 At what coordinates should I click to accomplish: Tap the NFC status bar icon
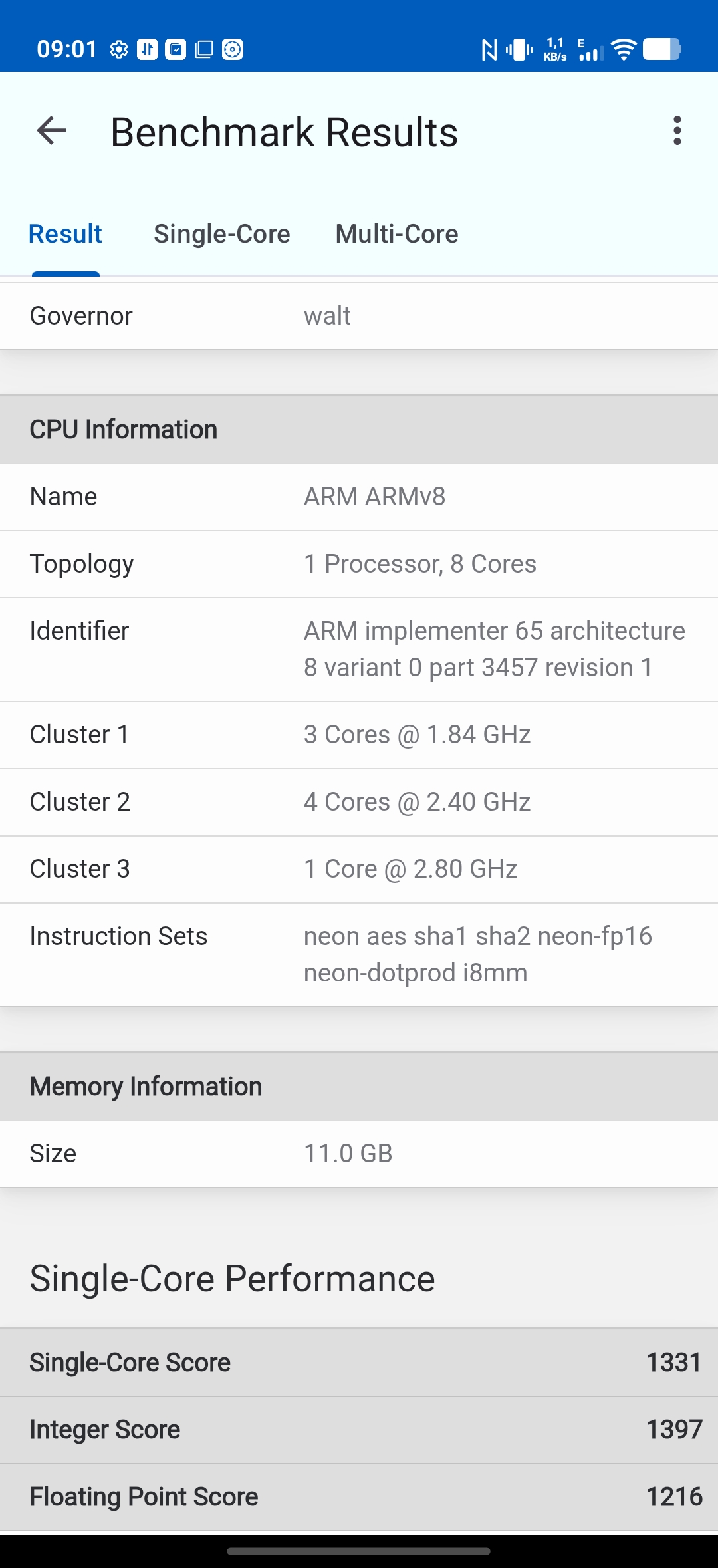489,49
